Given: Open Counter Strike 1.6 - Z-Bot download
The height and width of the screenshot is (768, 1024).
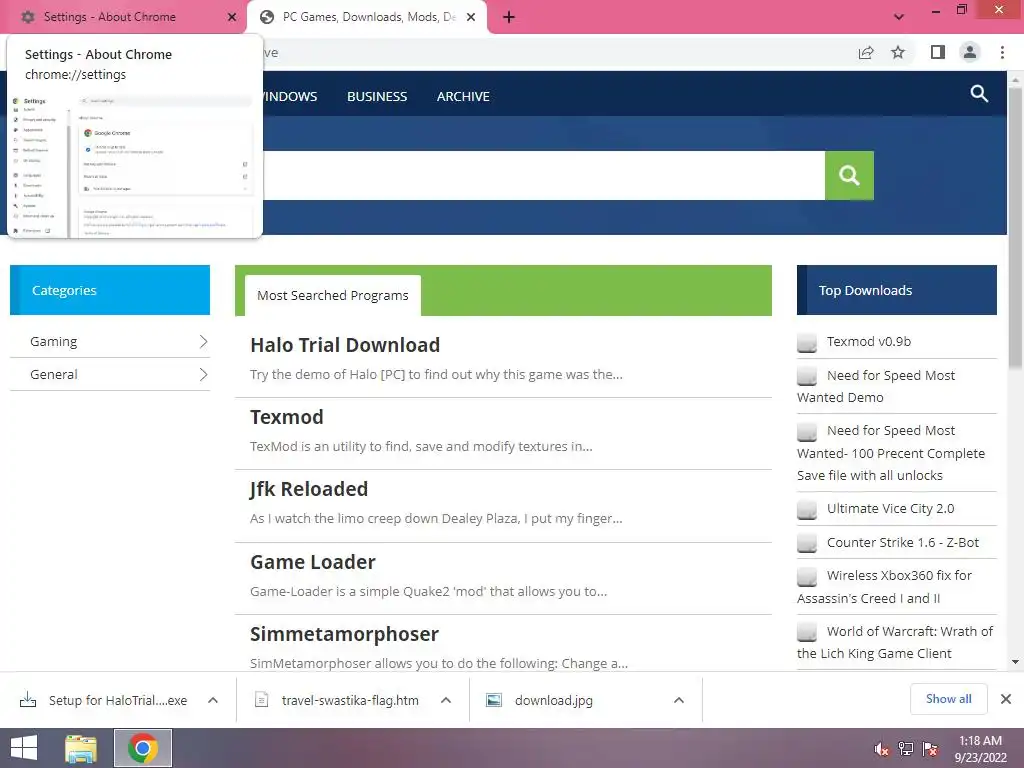Looking at the screenshot, I should point(903,542).
